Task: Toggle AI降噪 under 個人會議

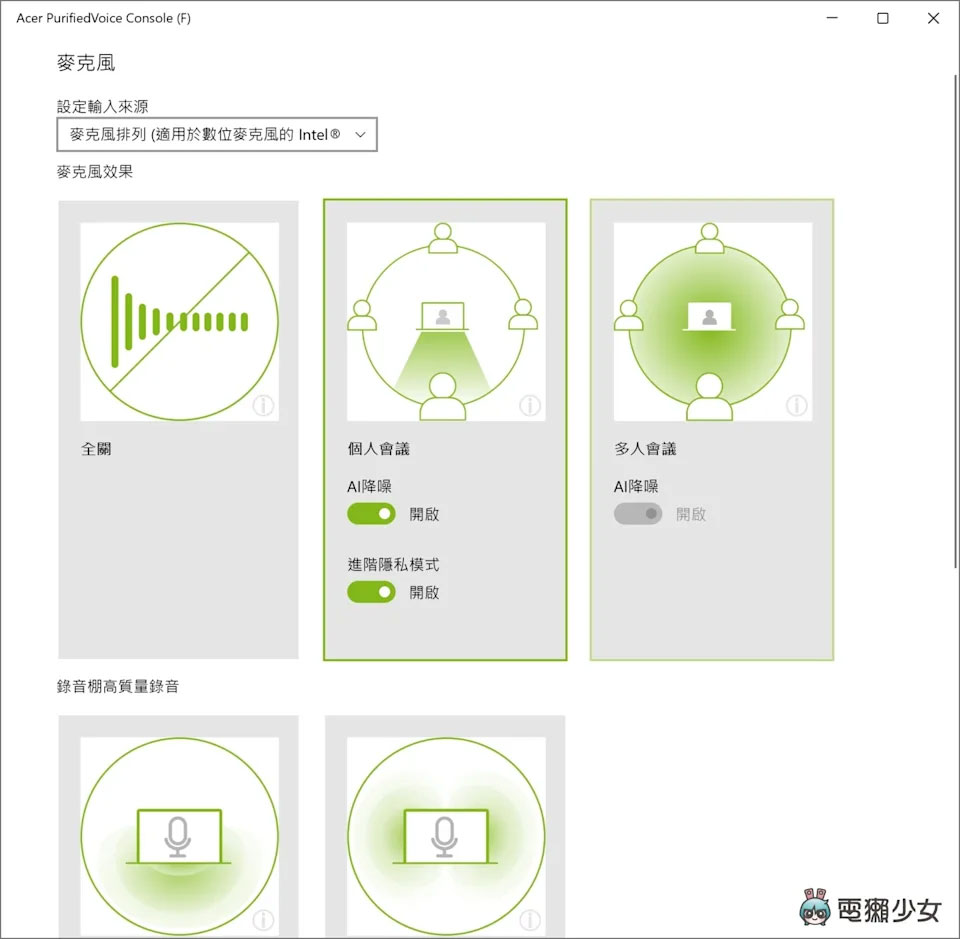Action: coord(372,514)
